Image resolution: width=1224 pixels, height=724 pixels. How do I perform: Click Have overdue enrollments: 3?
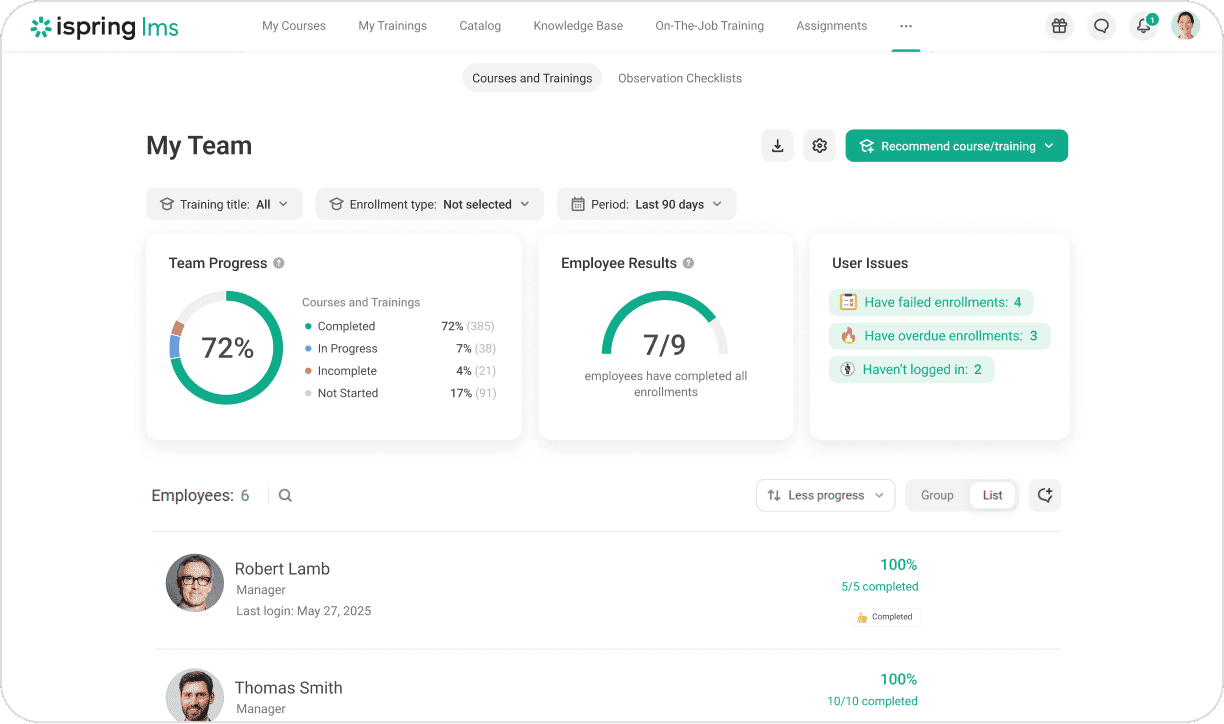(x=939, y=336)
